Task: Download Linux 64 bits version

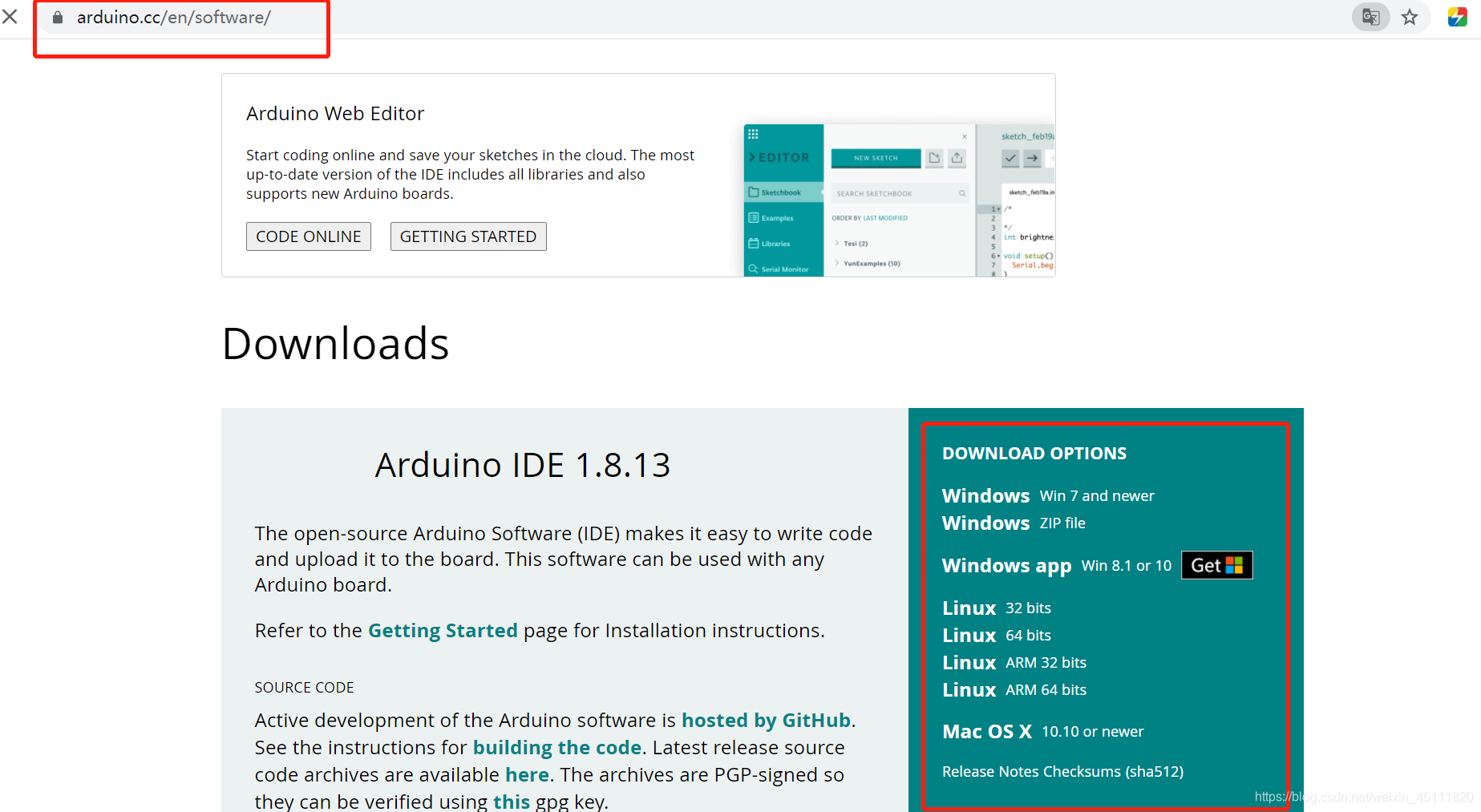Action: pyautogui.click(x=997, y=635)
